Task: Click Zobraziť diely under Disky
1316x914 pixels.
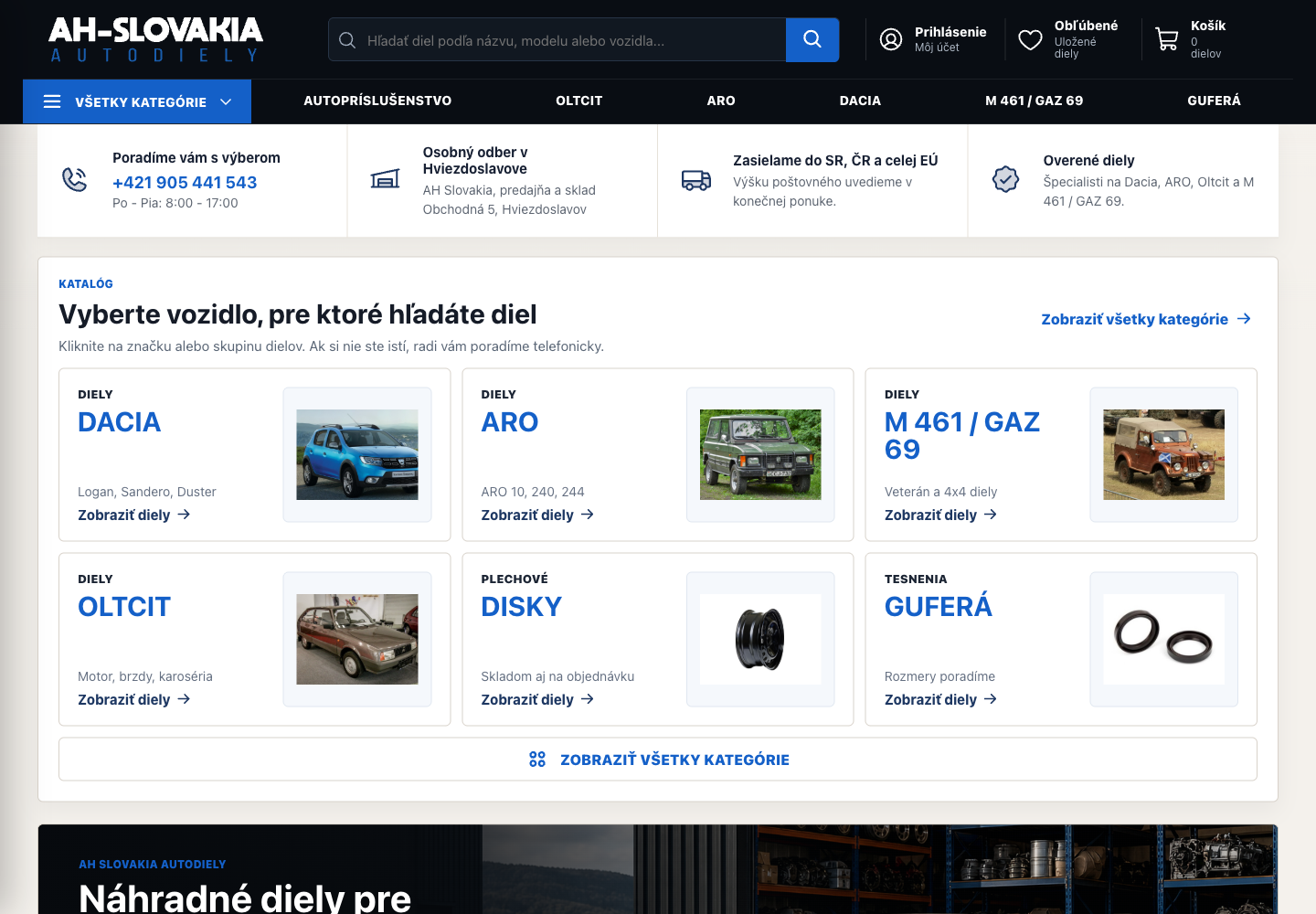Action: (x=537, y=699)
